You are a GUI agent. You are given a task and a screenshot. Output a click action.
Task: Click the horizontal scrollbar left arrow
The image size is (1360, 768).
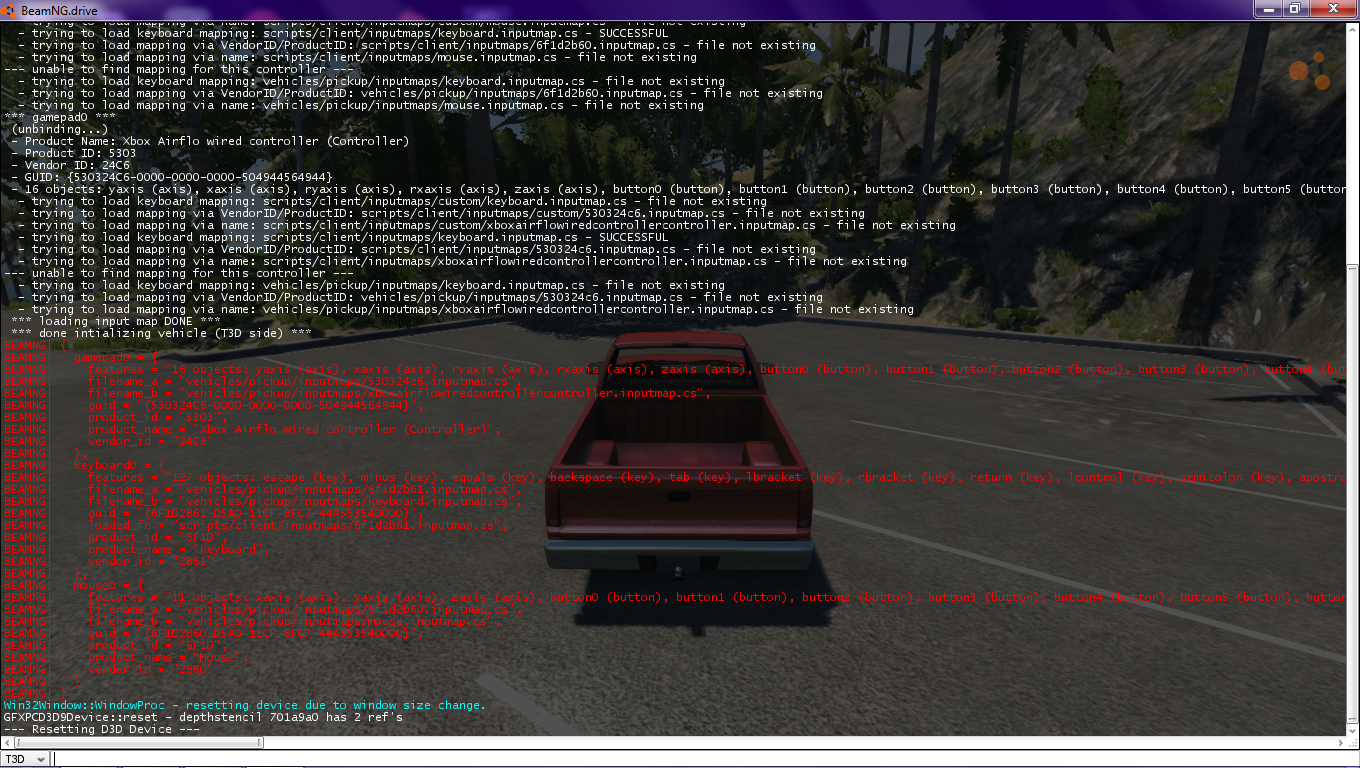[x=7, y=743]
